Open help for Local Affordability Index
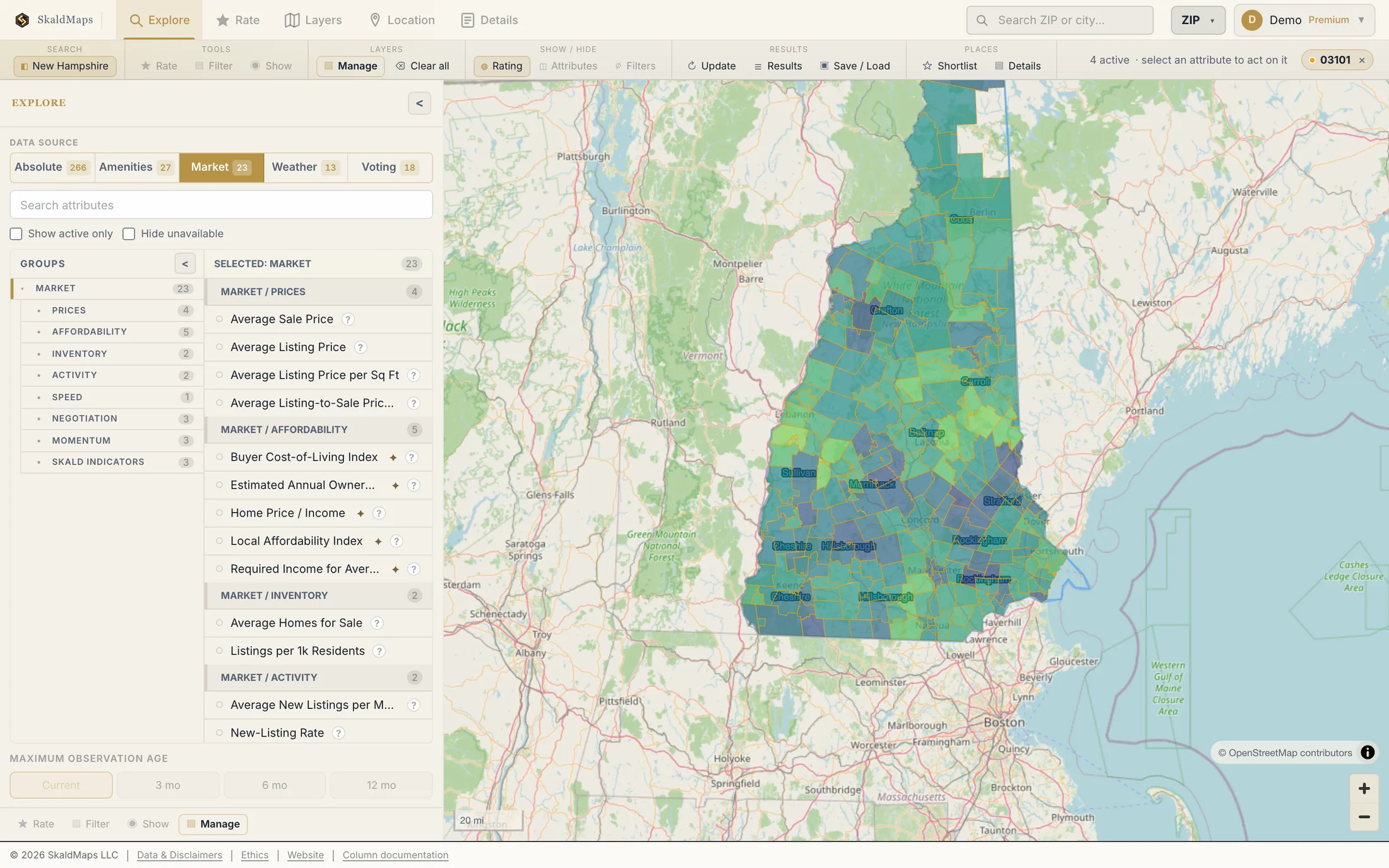1389x868 pixels. point(396,541)
